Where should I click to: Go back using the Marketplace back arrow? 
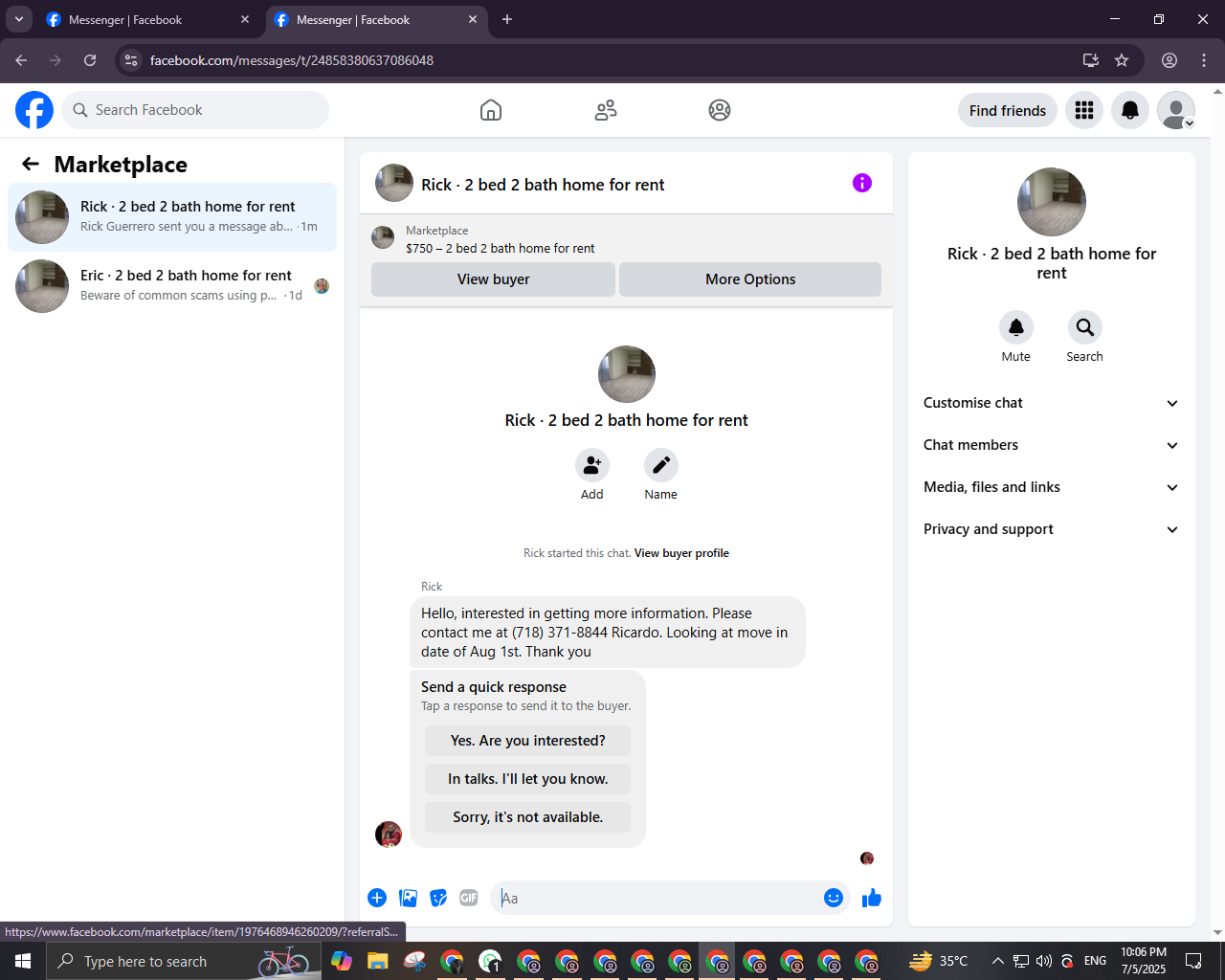[31, 164]
